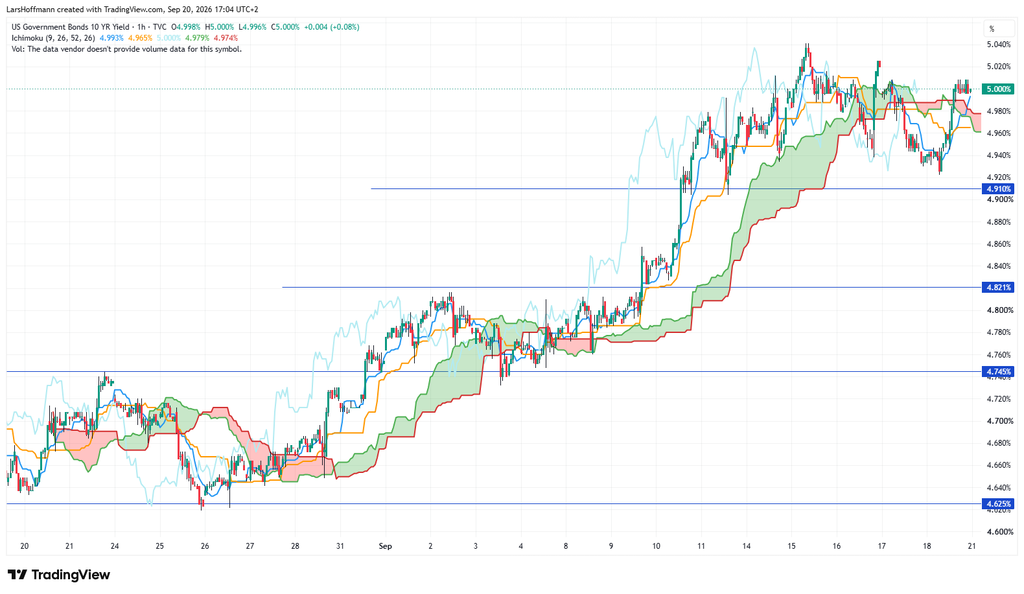Select the Vol indicator legend text

[126, 49]
